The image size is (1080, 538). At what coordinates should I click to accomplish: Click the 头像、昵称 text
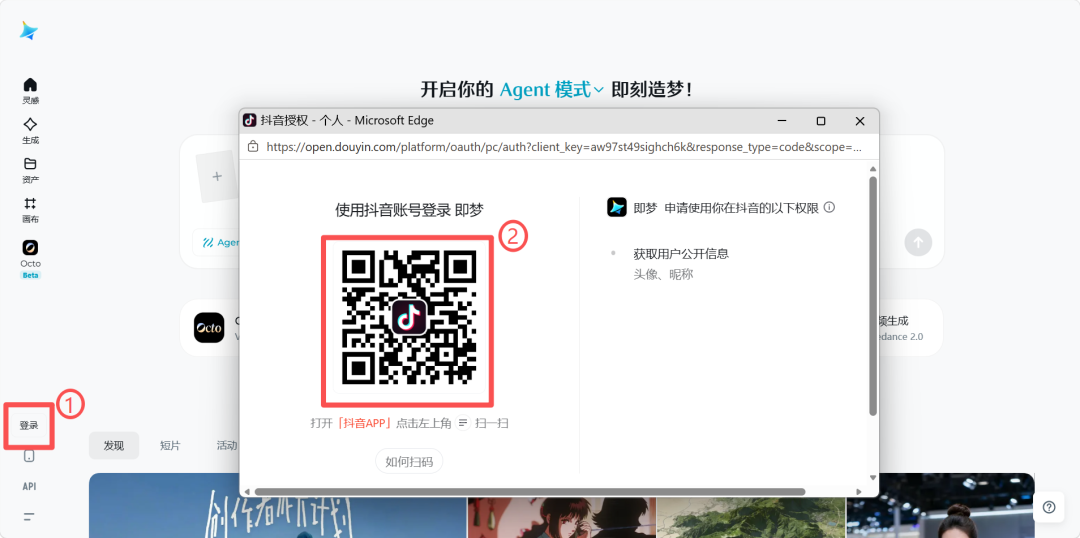coord(663,274)
